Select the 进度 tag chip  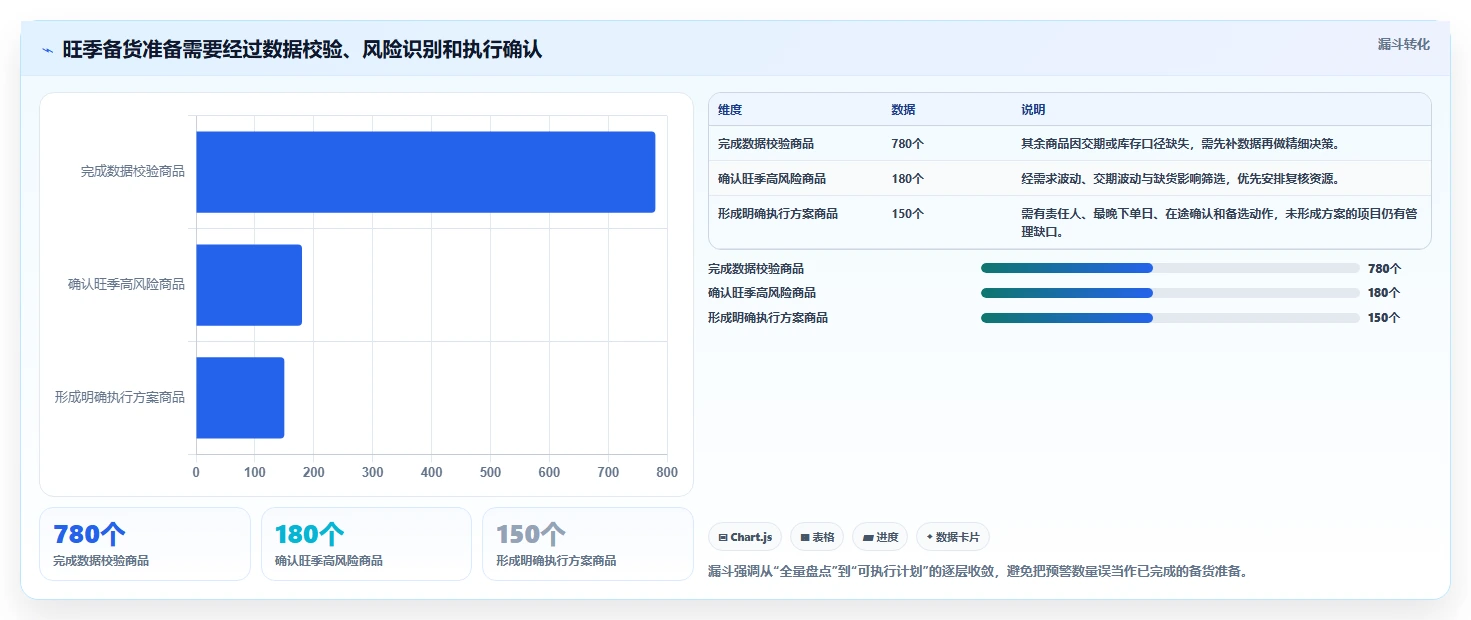click(x=880, y=537)
